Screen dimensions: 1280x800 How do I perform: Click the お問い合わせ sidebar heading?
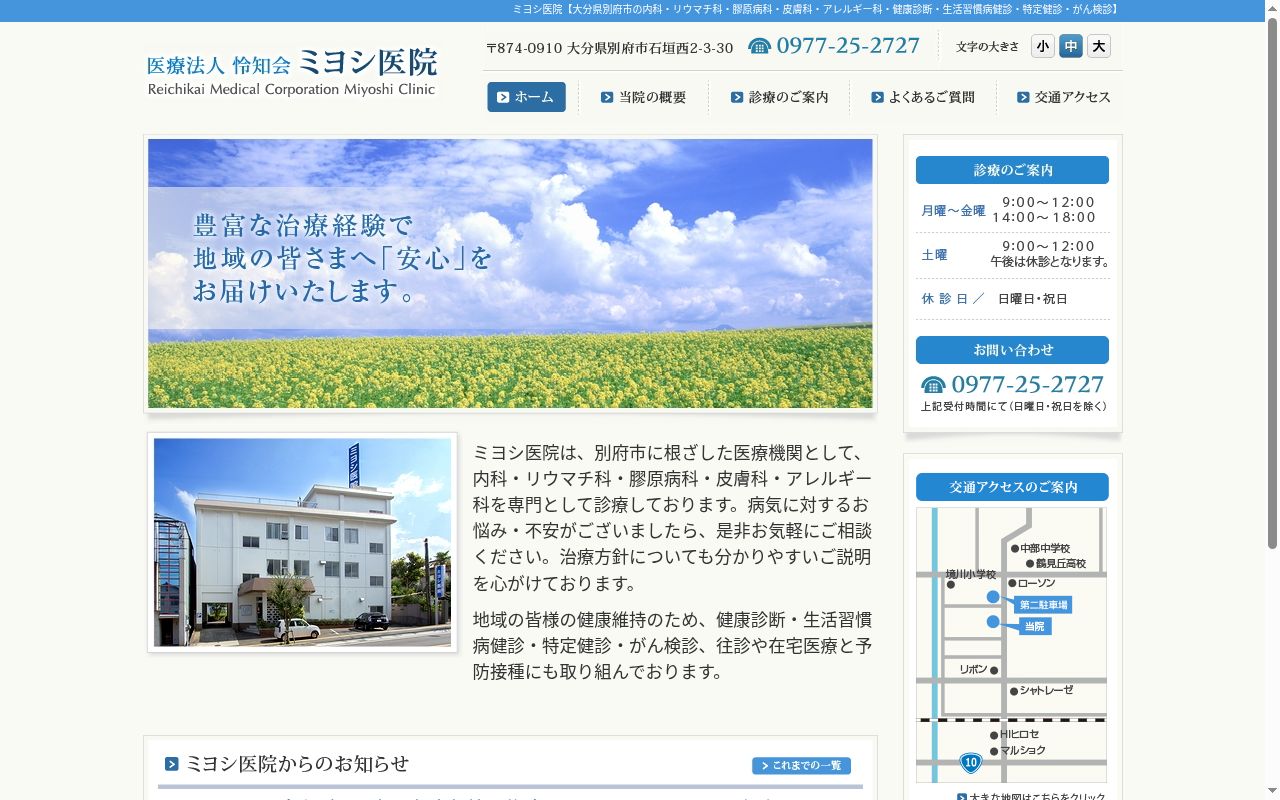[x=1012, y=350]
